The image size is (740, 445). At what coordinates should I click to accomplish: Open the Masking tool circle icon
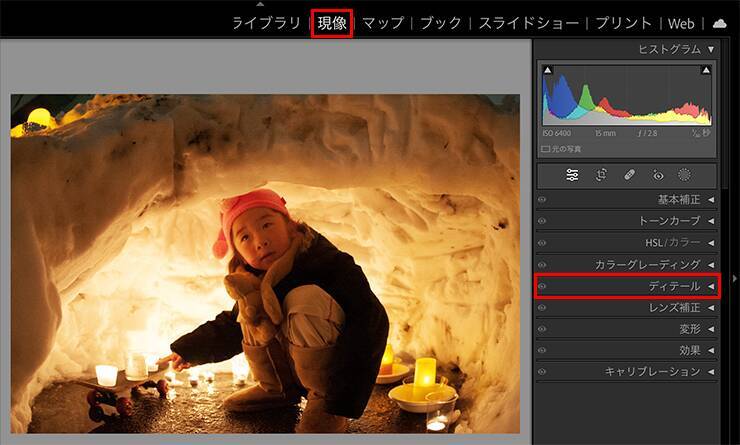[685, 174]
